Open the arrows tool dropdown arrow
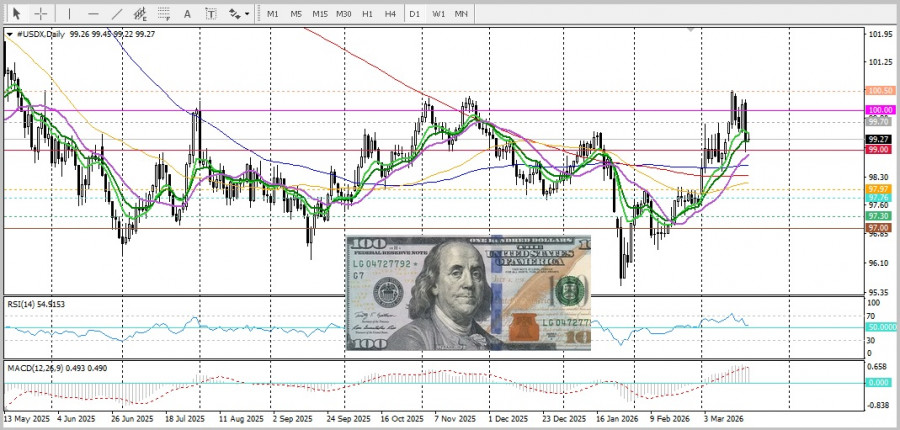This screenshot has width=900, height=430. [247, 13]
